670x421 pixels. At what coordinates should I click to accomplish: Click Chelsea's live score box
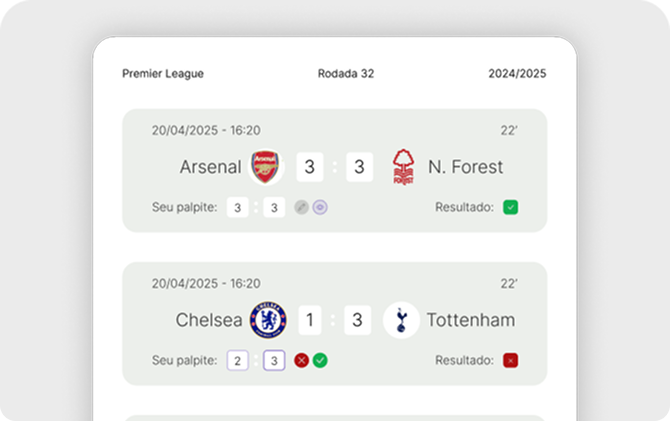click(x=310, y=320)
